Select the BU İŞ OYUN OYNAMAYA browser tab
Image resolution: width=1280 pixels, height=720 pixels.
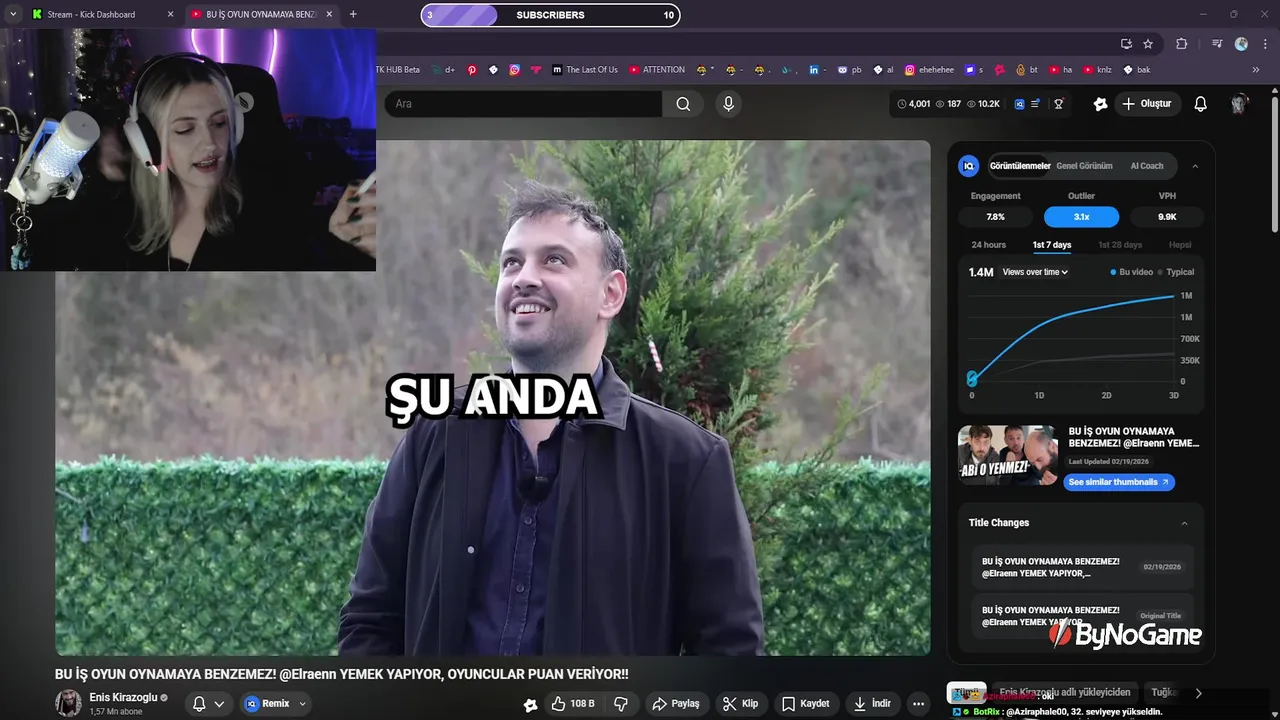261,14
